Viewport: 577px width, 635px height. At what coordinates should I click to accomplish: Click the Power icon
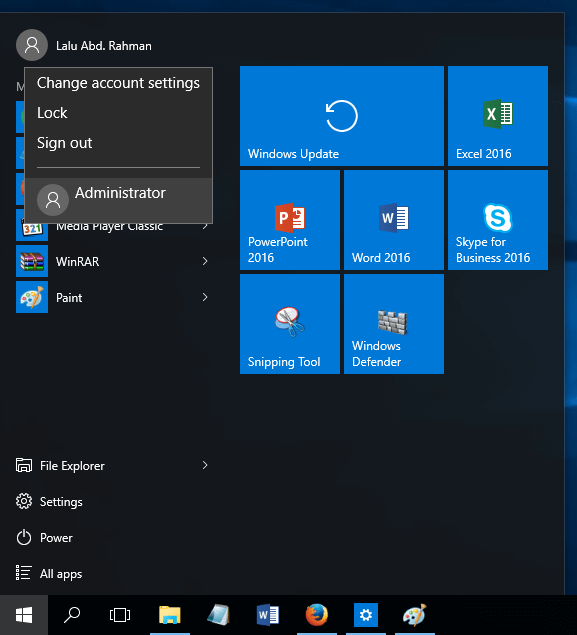[24, 537]
